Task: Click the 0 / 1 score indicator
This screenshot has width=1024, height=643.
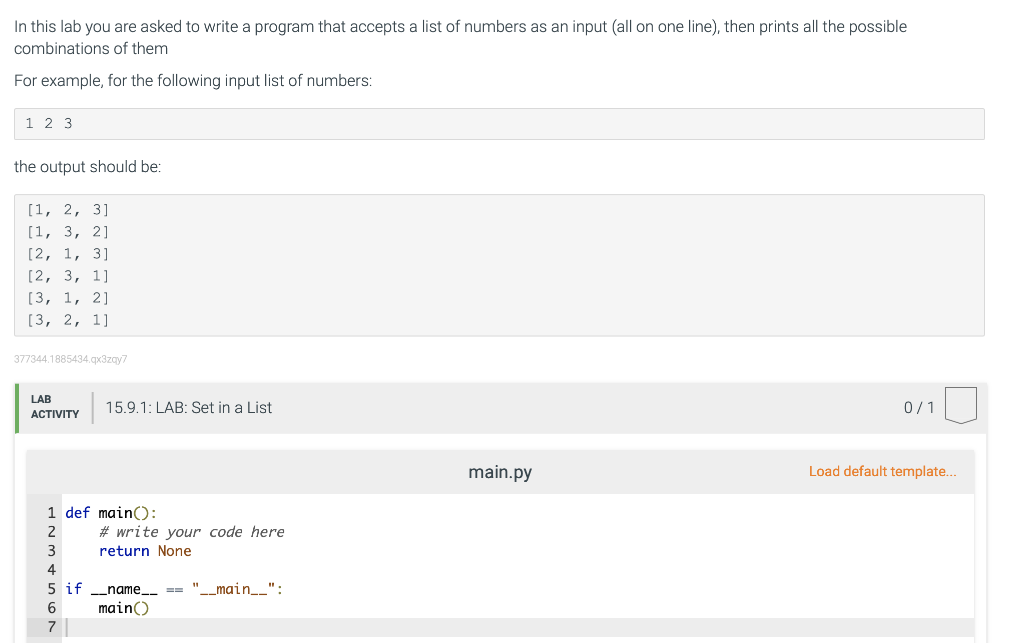Action: pos(919,407)
